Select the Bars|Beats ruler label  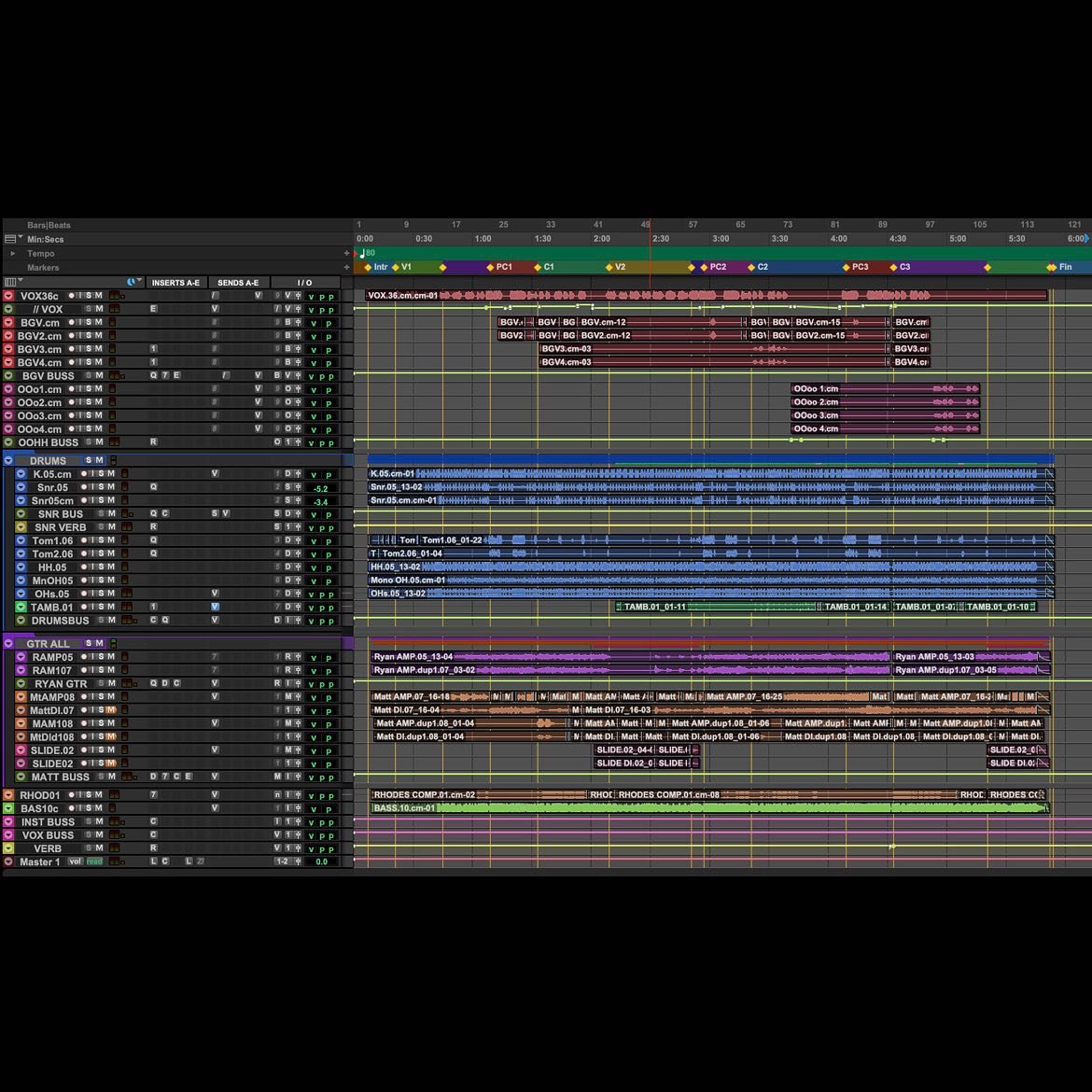pos(49,225)
